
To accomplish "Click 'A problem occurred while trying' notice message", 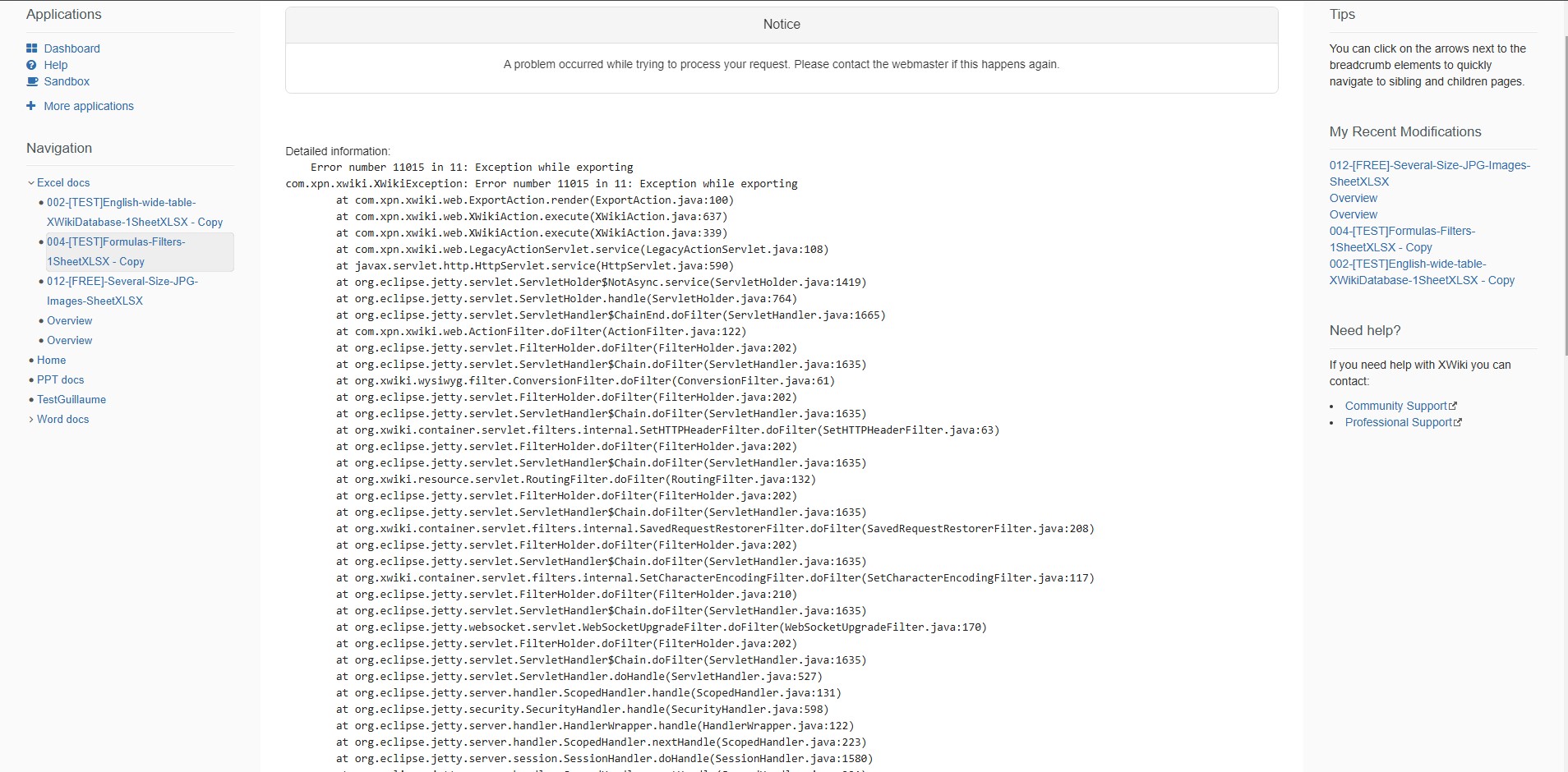I will [782, 64].
